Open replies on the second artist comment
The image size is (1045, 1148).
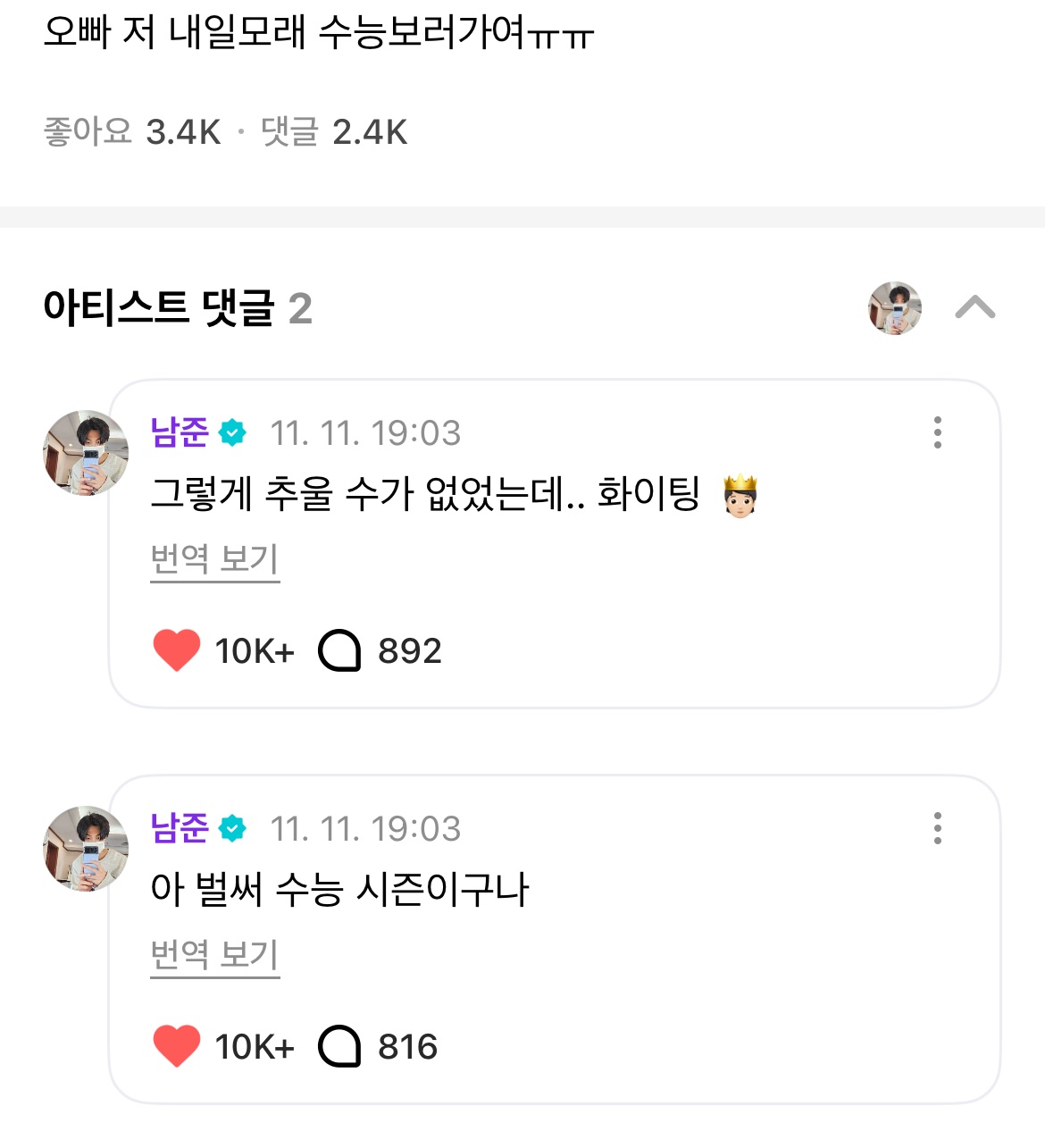tap(339, 1046)
